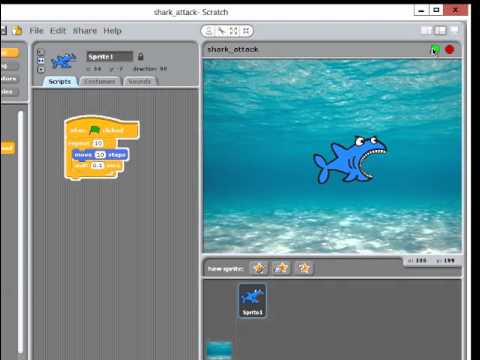Click the sprite direction readout
Viewport: 480px width, 360px height.
150,69
